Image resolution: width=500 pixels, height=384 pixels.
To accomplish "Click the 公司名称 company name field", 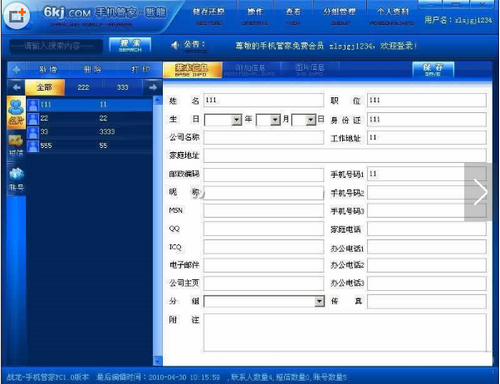I will pyautogui.click(x=263, y=138).
